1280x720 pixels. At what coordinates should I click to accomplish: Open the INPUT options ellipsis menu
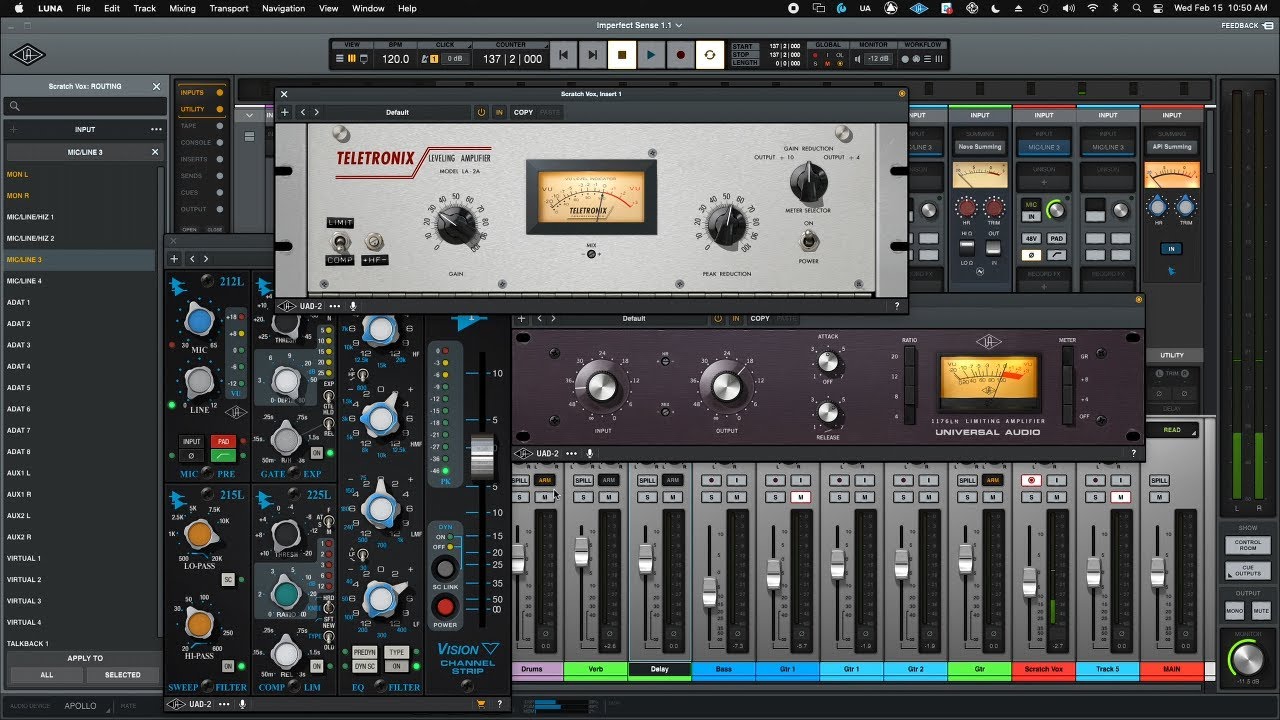point(156,129)
